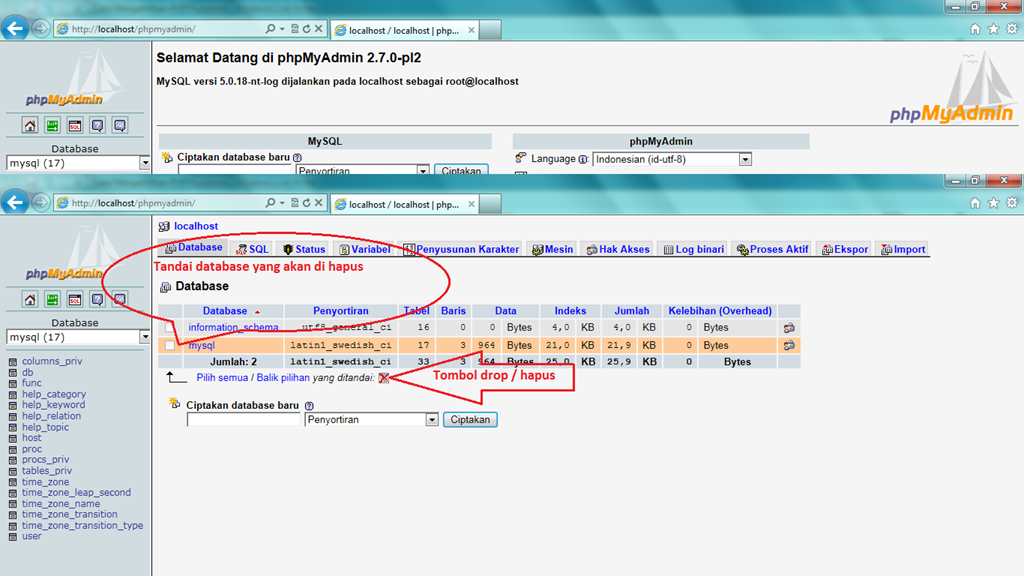Click browse icon beside columns_priv table
Viewport: 1024px width, 576px height.
click(x=12, y=361)
